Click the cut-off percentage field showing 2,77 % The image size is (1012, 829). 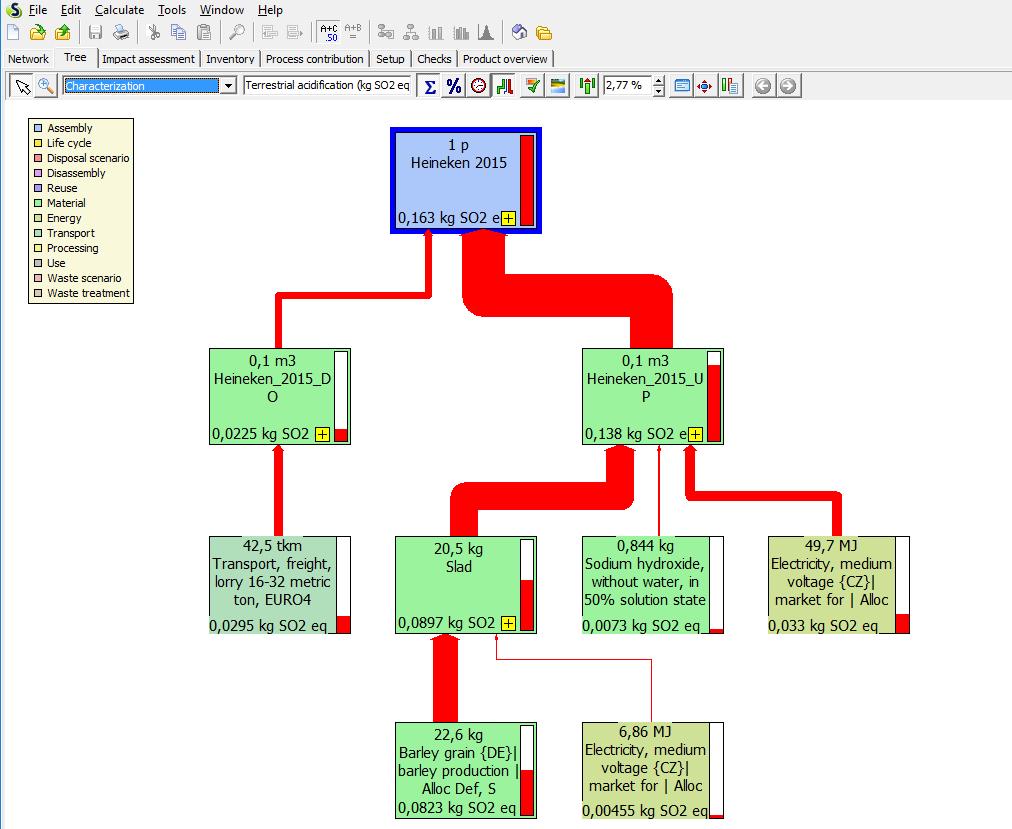(x=627, y=85)
